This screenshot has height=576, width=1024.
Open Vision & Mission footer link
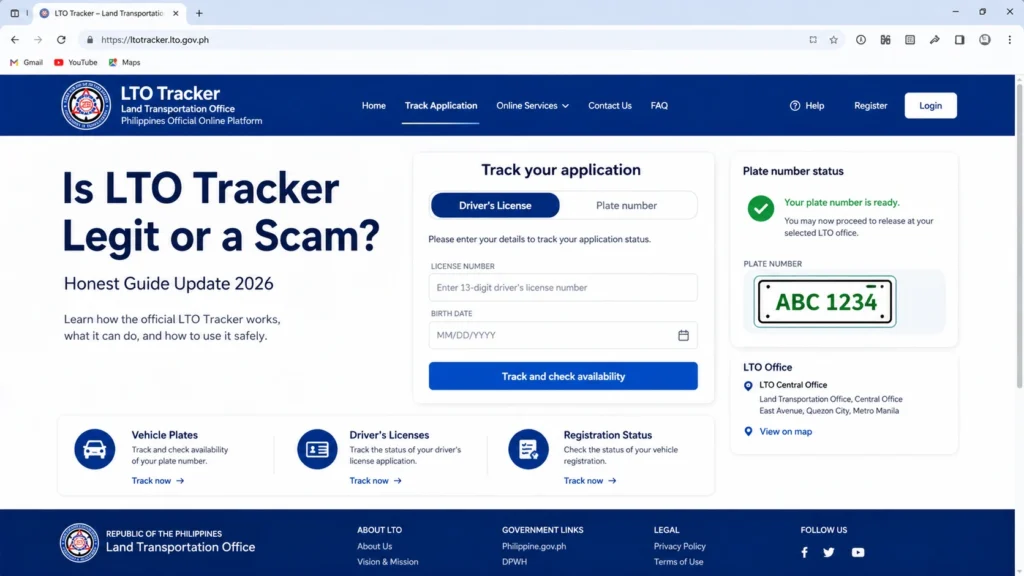[387, 562]
